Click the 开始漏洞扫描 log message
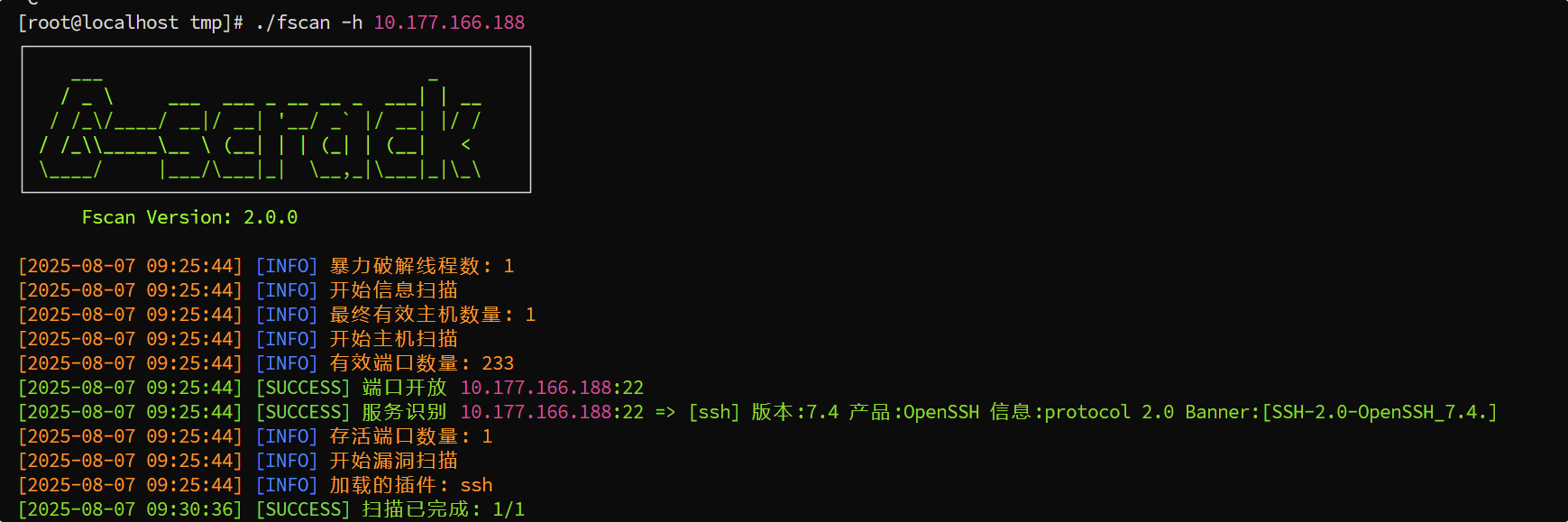The width and height of the screenshot is (1568, 522). [394, 461]
